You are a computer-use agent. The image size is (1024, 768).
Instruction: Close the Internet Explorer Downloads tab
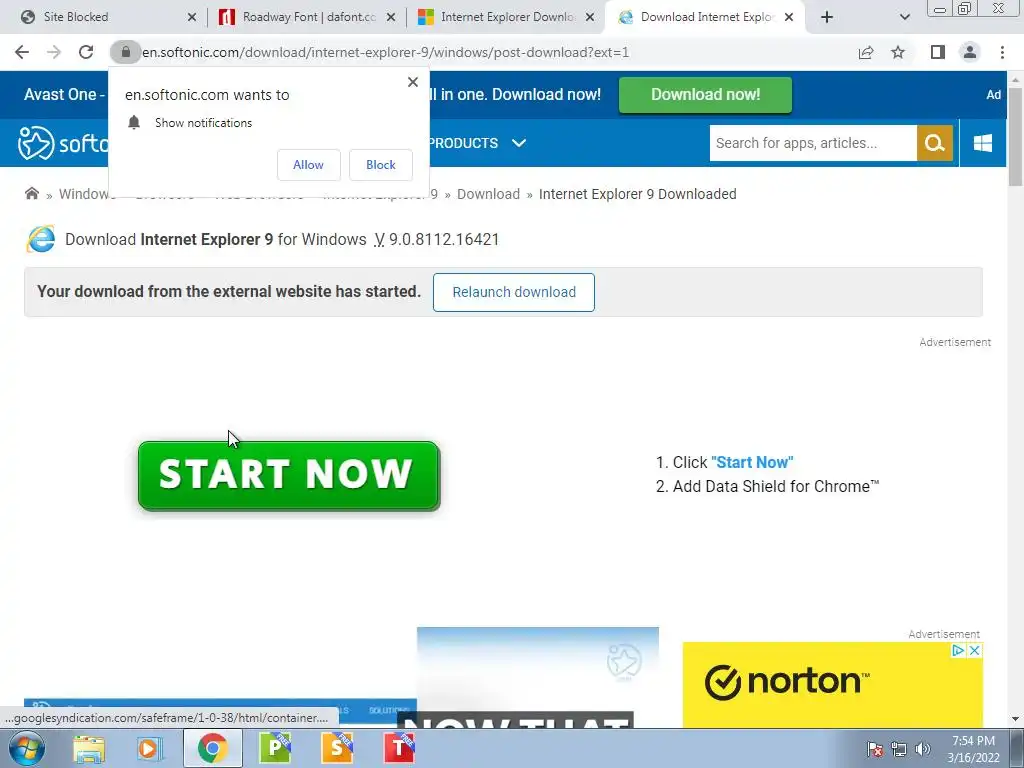[x=590, y=17]
